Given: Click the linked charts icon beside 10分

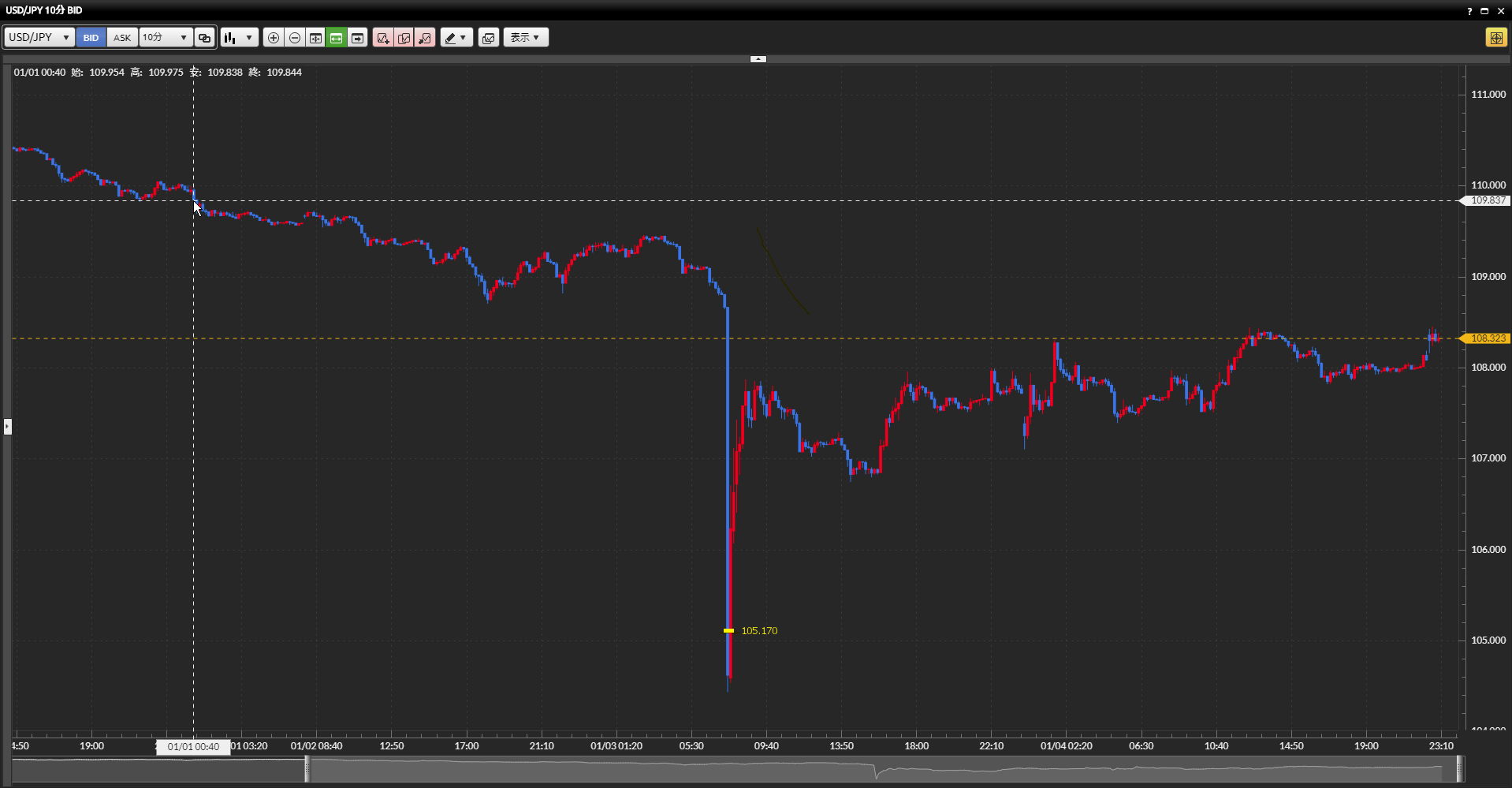Looking at the screenshot, I should pos(204,38).
